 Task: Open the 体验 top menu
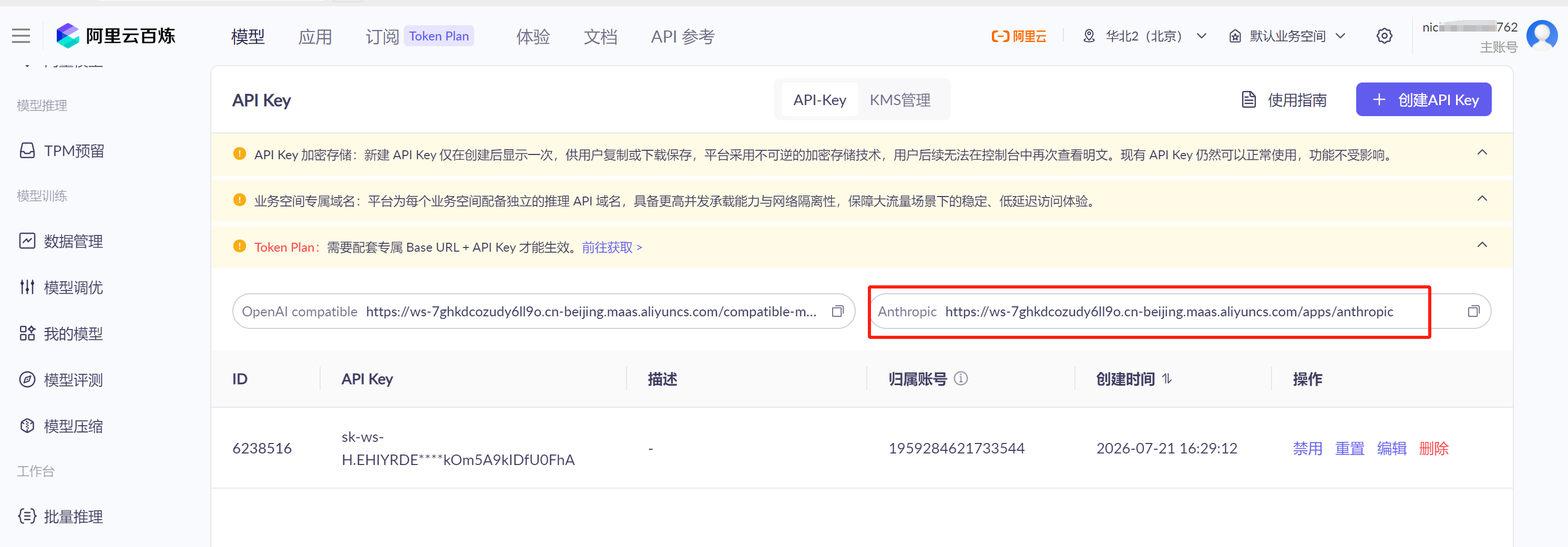(x=533, y=36)
